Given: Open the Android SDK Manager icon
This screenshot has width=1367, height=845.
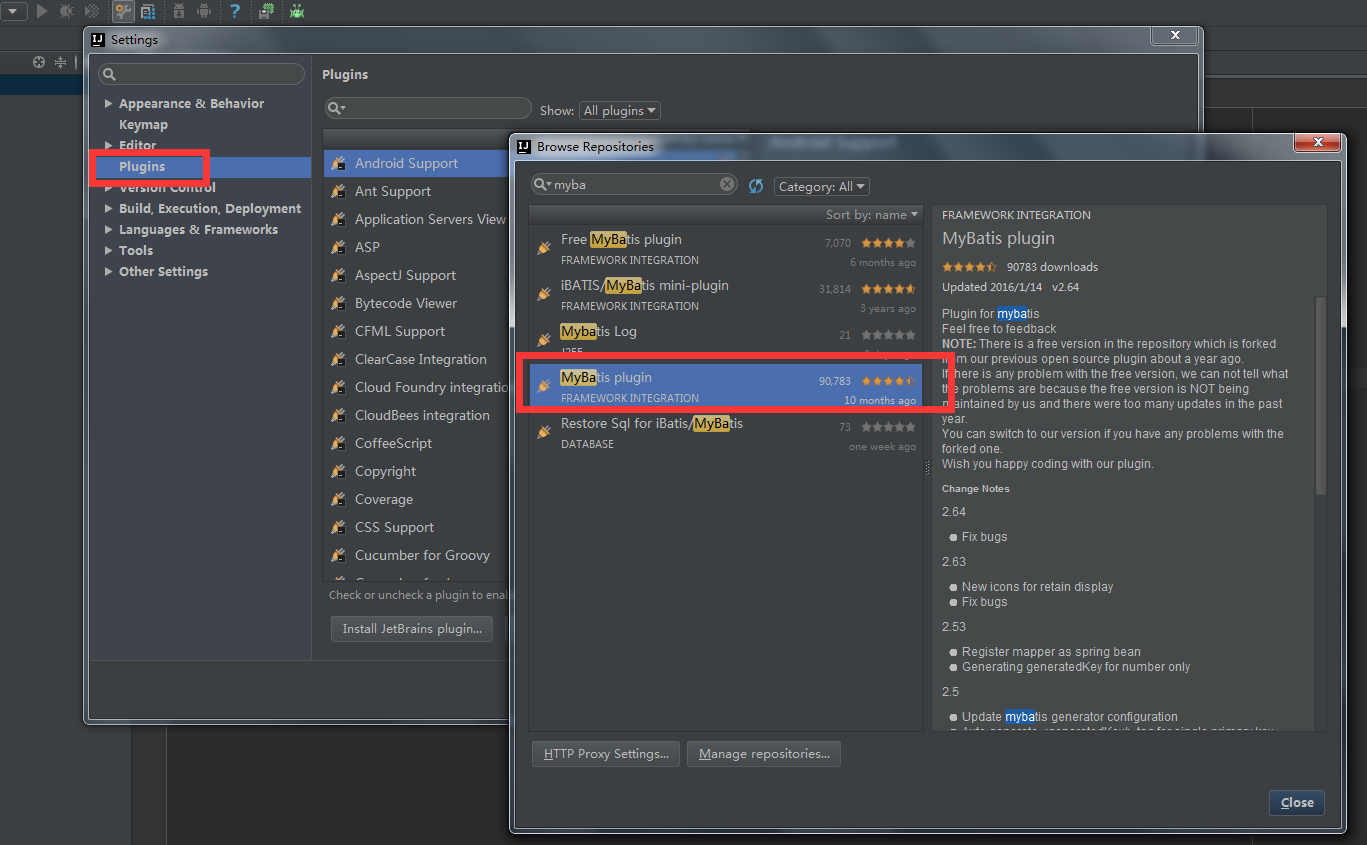Looking at the screenshot, I should click(x=179, y=11).
